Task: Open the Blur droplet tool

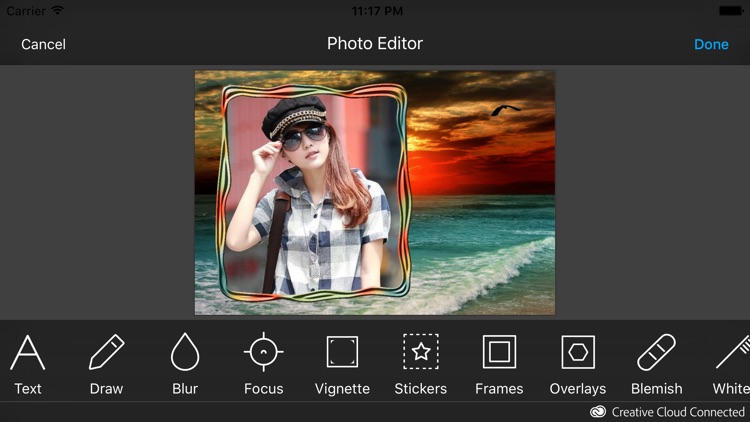Action: (x=185, y=352)
